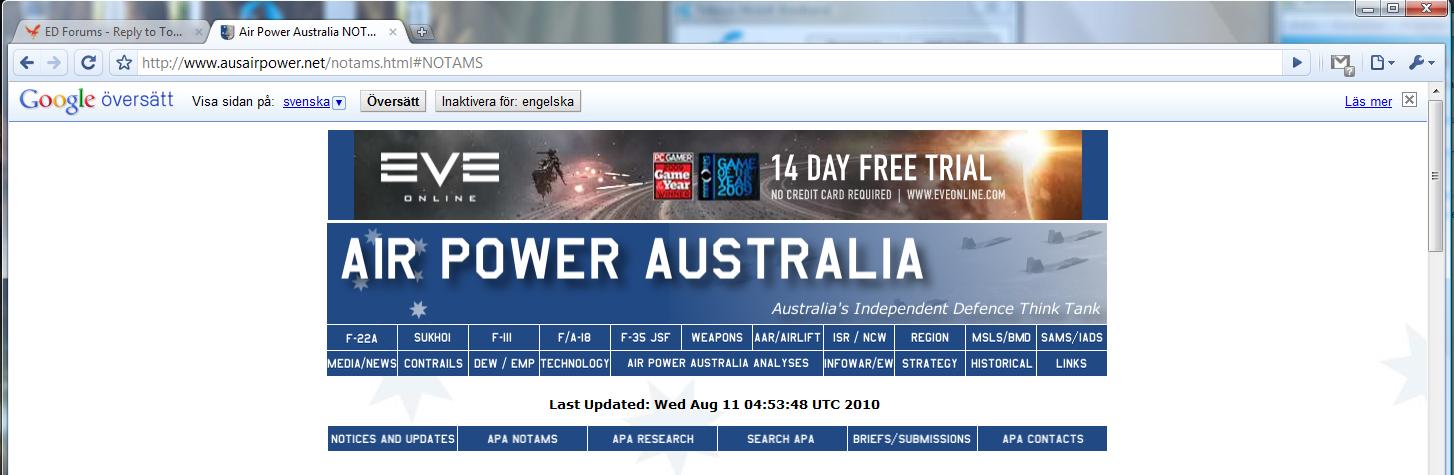The image size is (1454, 475).
Task: Open the F-111 section
Action: point(503,338)
